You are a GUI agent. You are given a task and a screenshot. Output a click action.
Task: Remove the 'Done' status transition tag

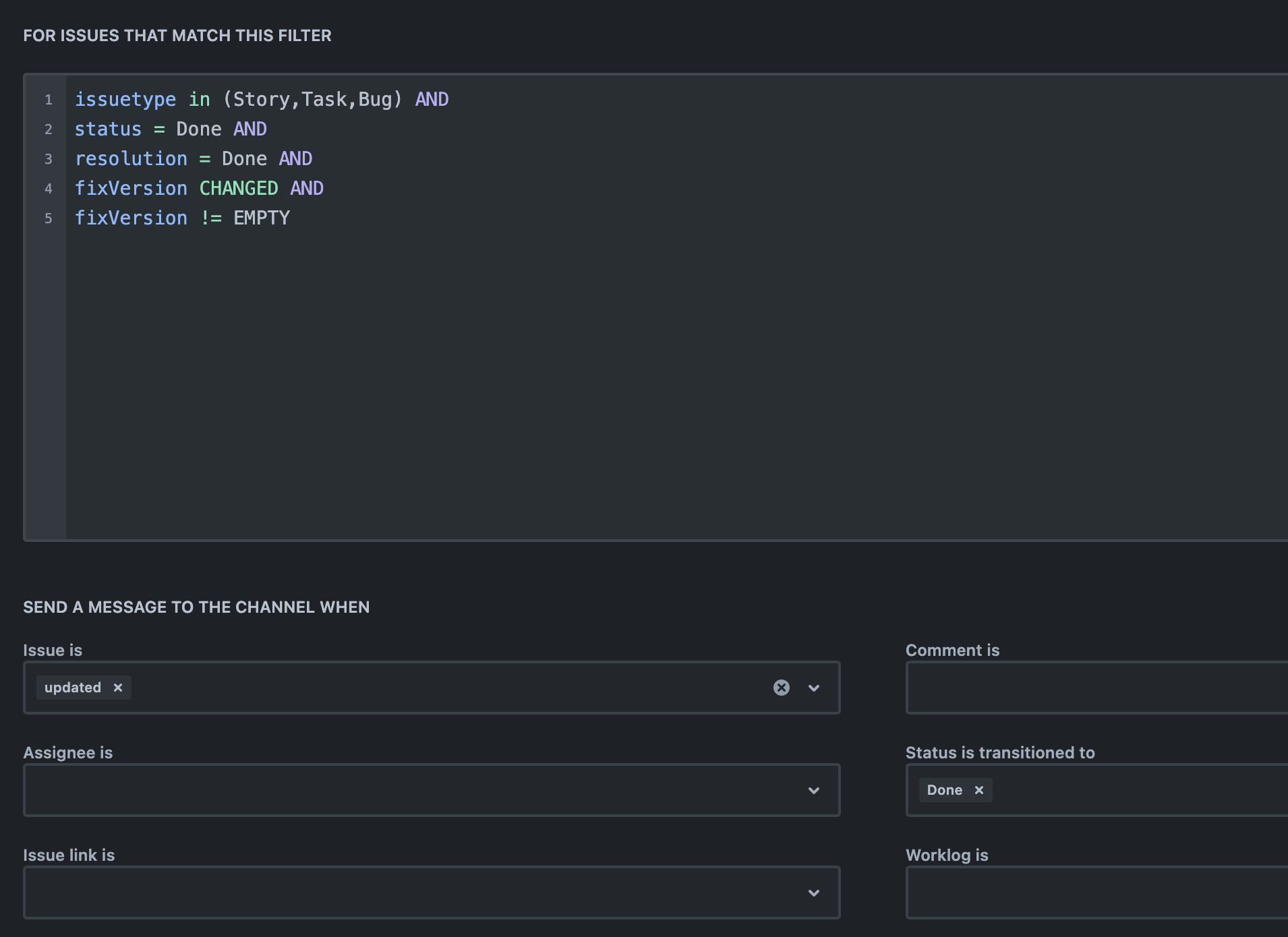(x=979, y=790)
